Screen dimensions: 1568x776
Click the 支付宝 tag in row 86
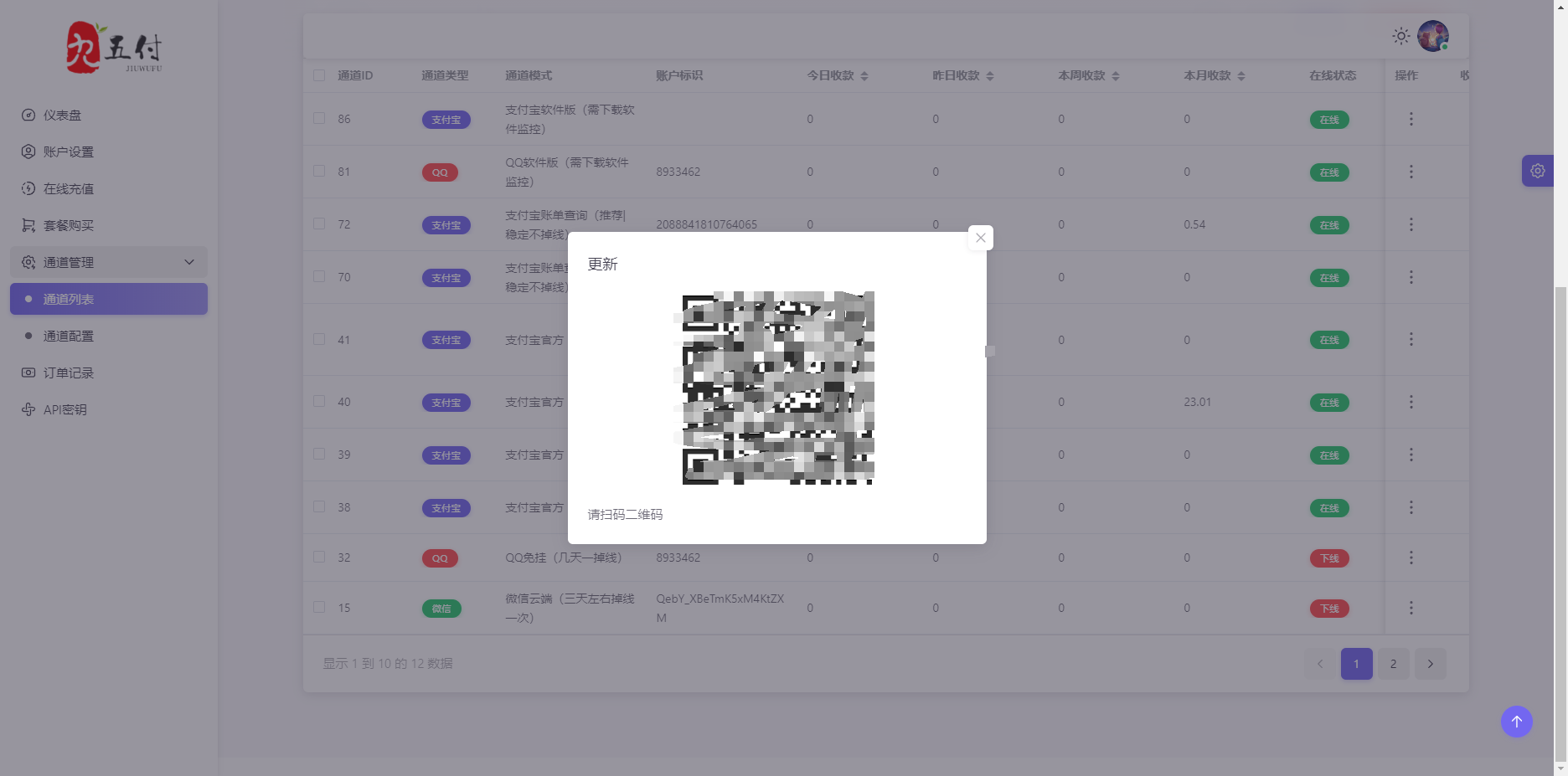pyautogui.click(x=446, y=120)
